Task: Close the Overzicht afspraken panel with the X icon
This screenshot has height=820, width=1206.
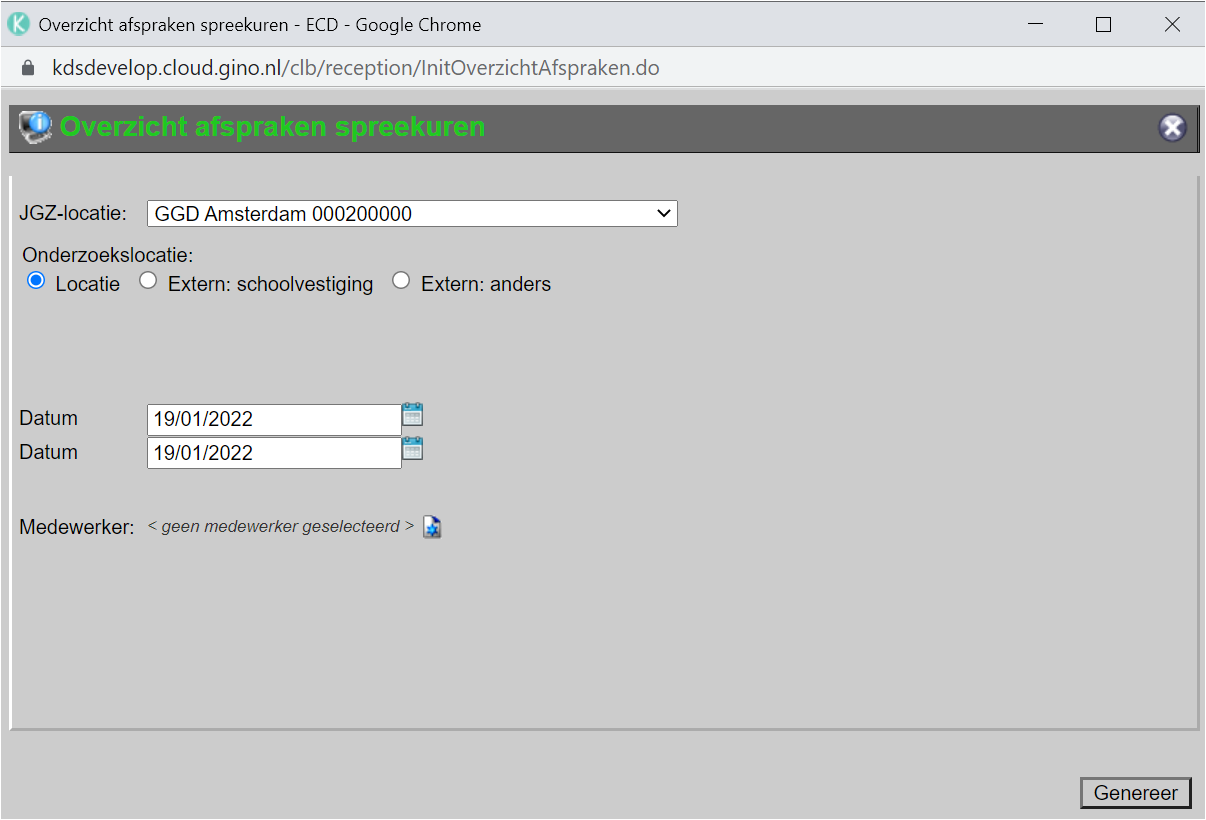Action: pos(1171,128)
